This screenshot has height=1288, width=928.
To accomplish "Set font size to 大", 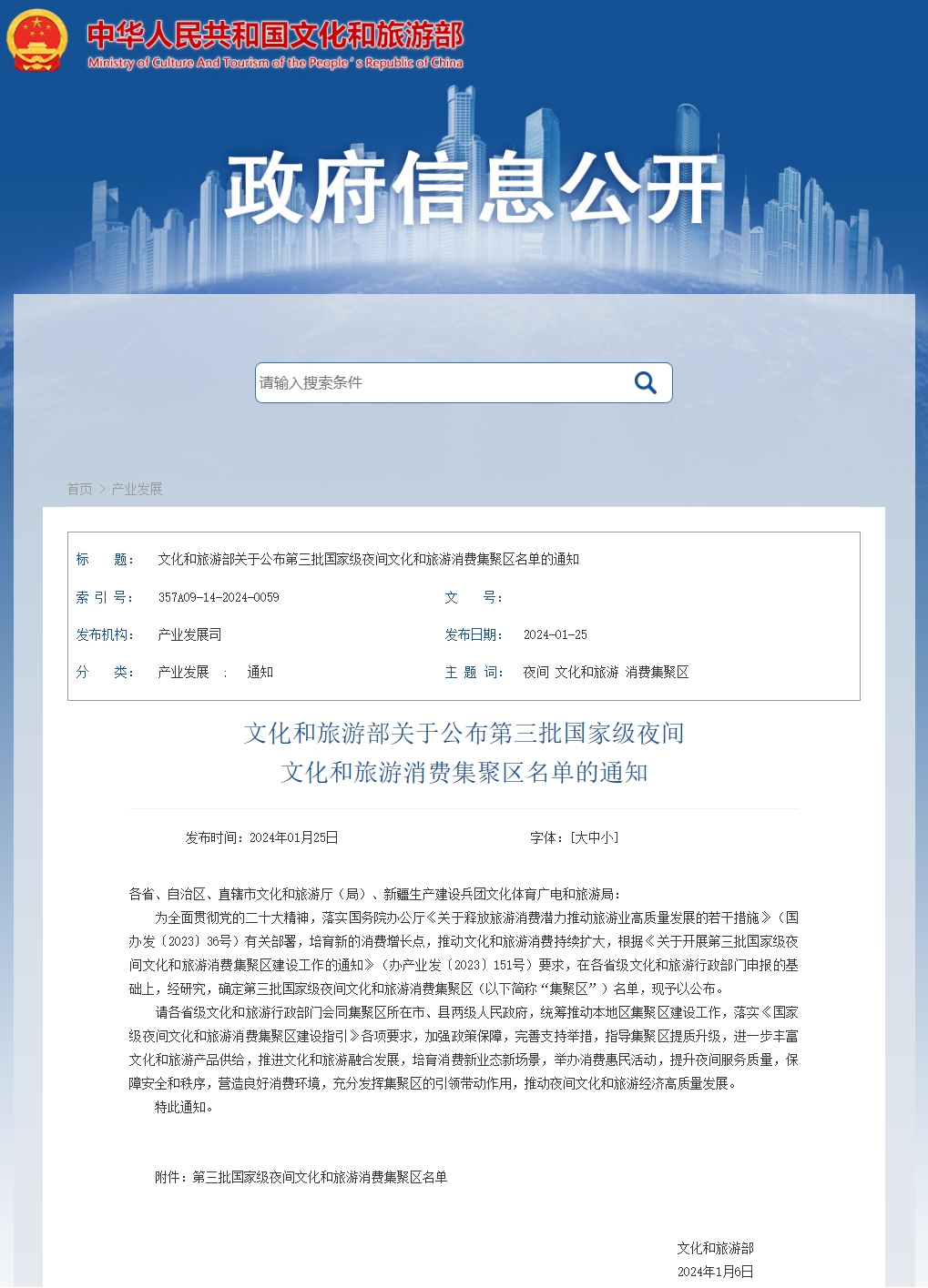I will coord(581,838).
